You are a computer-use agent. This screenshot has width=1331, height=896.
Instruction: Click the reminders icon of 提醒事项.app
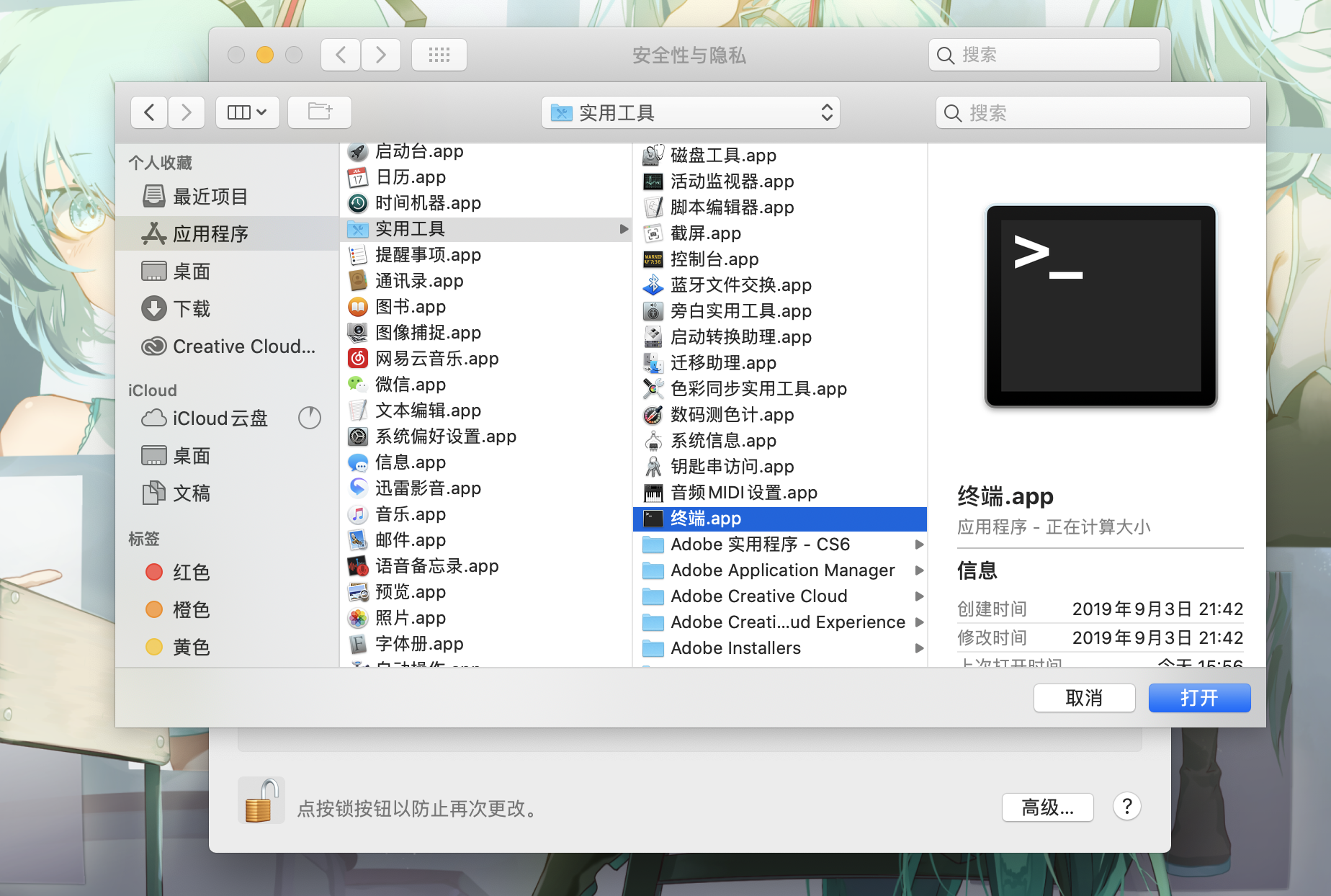tap(358, 255)
